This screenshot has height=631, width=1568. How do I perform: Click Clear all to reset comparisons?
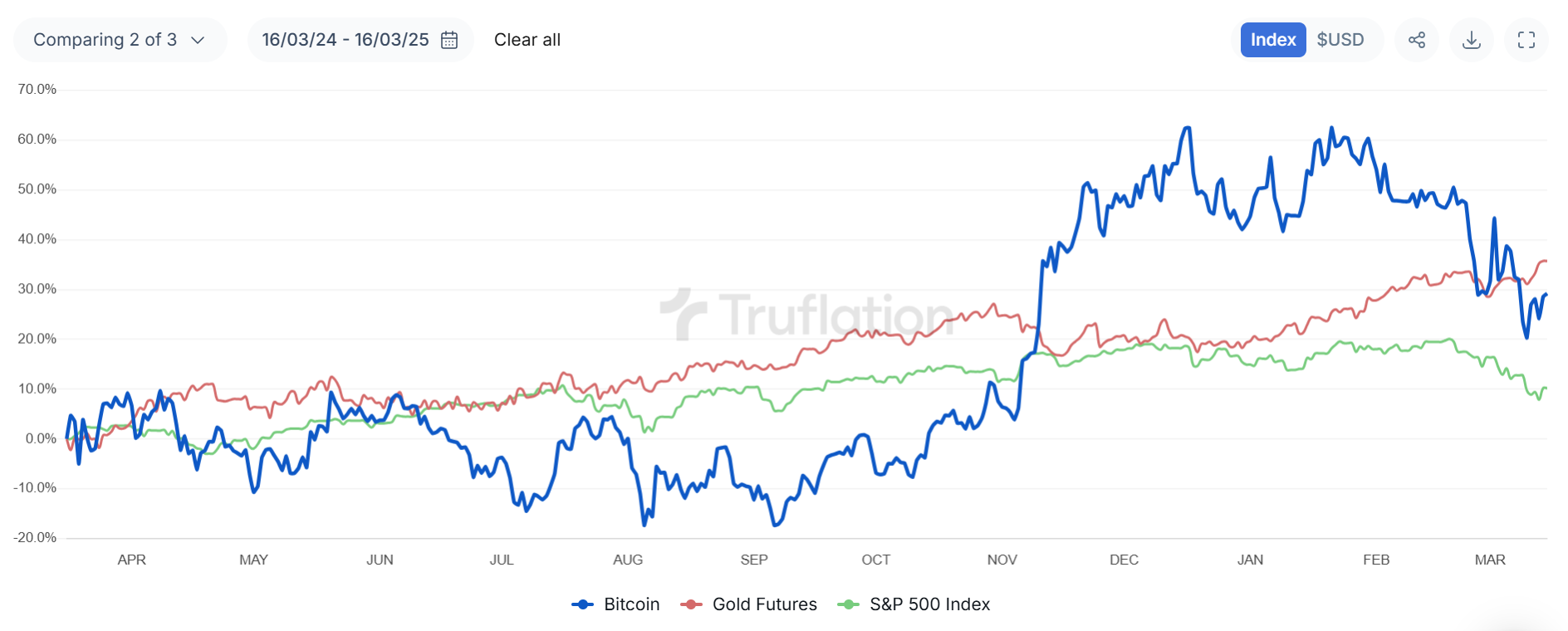pos(527,39)
